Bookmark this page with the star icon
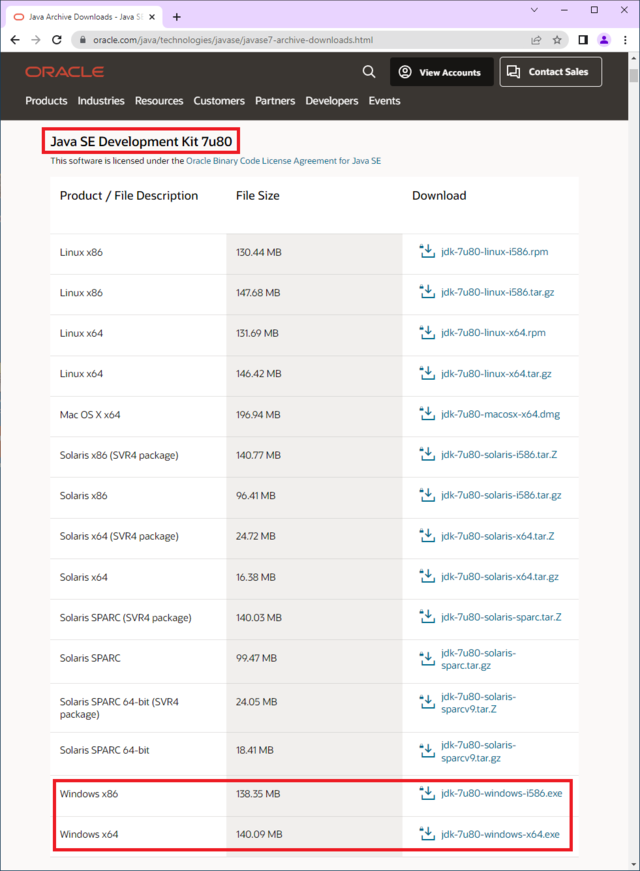 tap(557, 40)
